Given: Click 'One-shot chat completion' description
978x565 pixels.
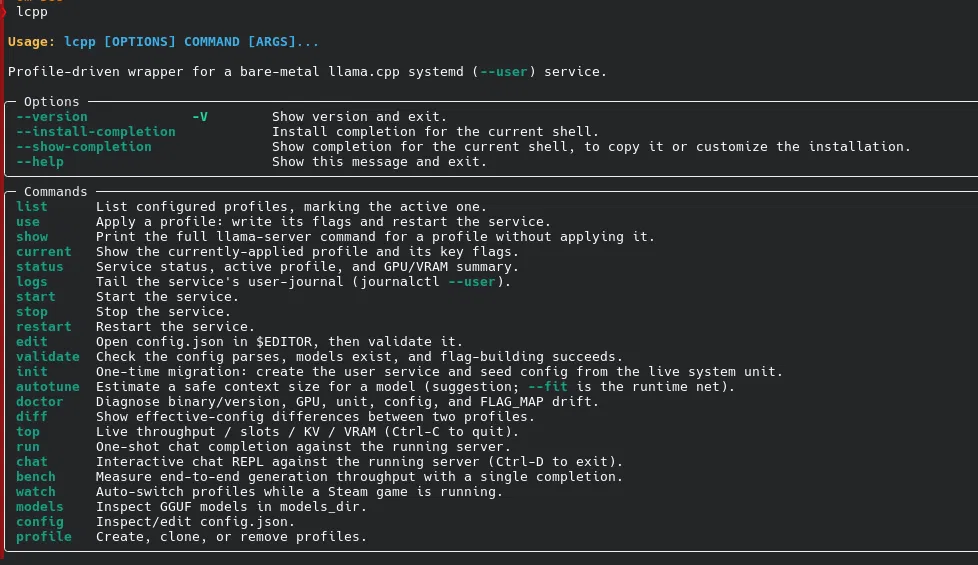Looking at the screenshot, I should click(x=303, y=447).
